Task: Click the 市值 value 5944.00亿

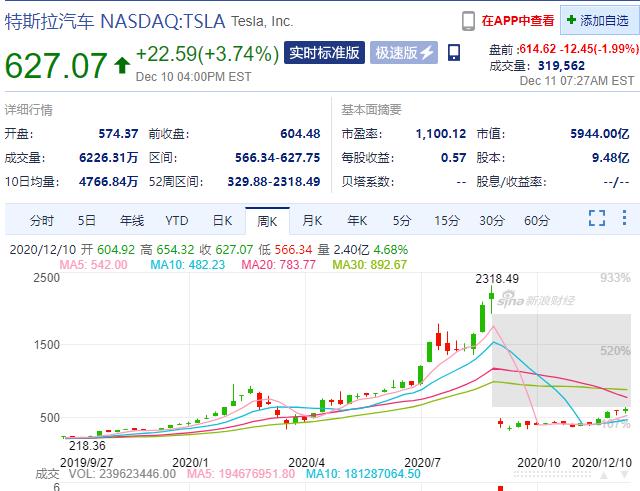Action: pyautogui.click(x=600, y=134)
